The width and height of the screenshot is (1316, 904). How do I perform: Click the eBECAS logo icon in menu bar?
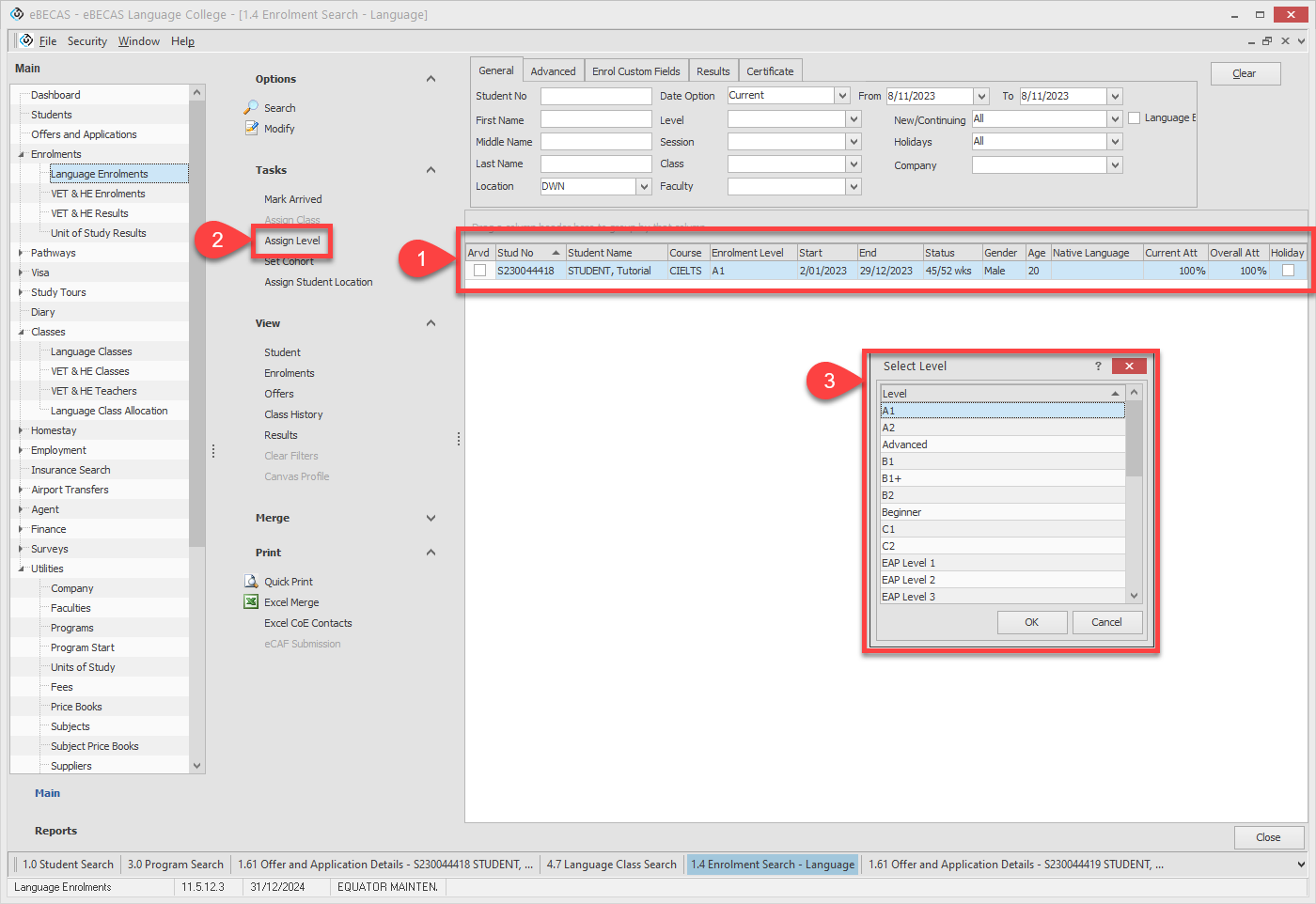pos(26,40)
